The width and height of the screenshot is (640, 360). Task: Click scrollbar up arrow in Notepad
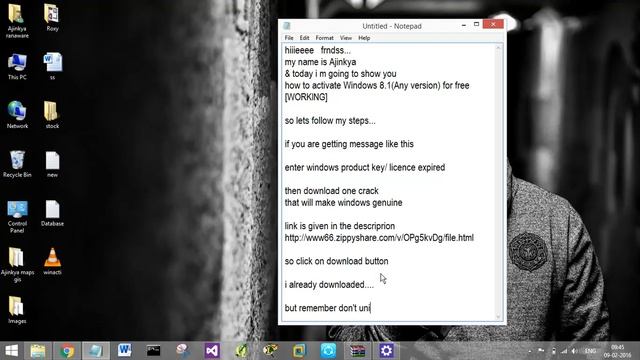click(498, 48)
